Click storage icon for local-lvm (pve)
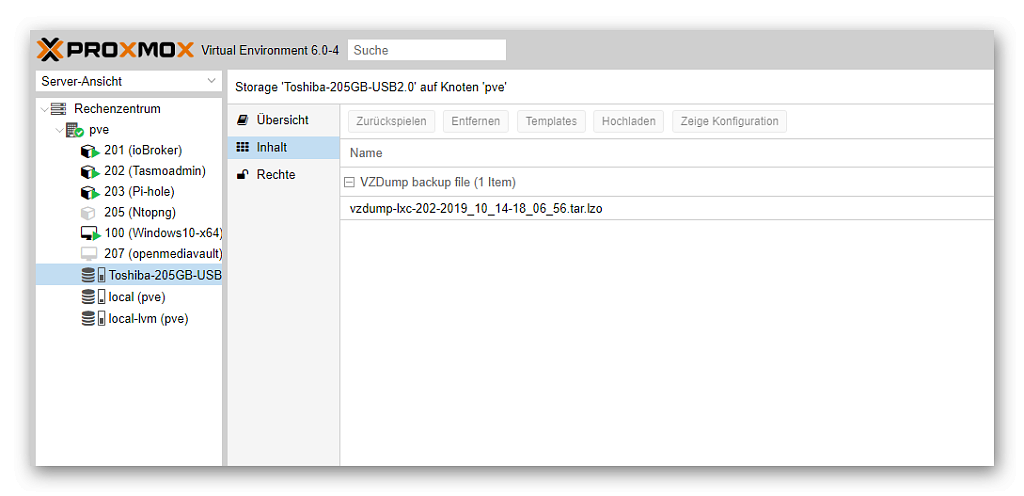The image size is (1024, 496). tap(93, 319)
